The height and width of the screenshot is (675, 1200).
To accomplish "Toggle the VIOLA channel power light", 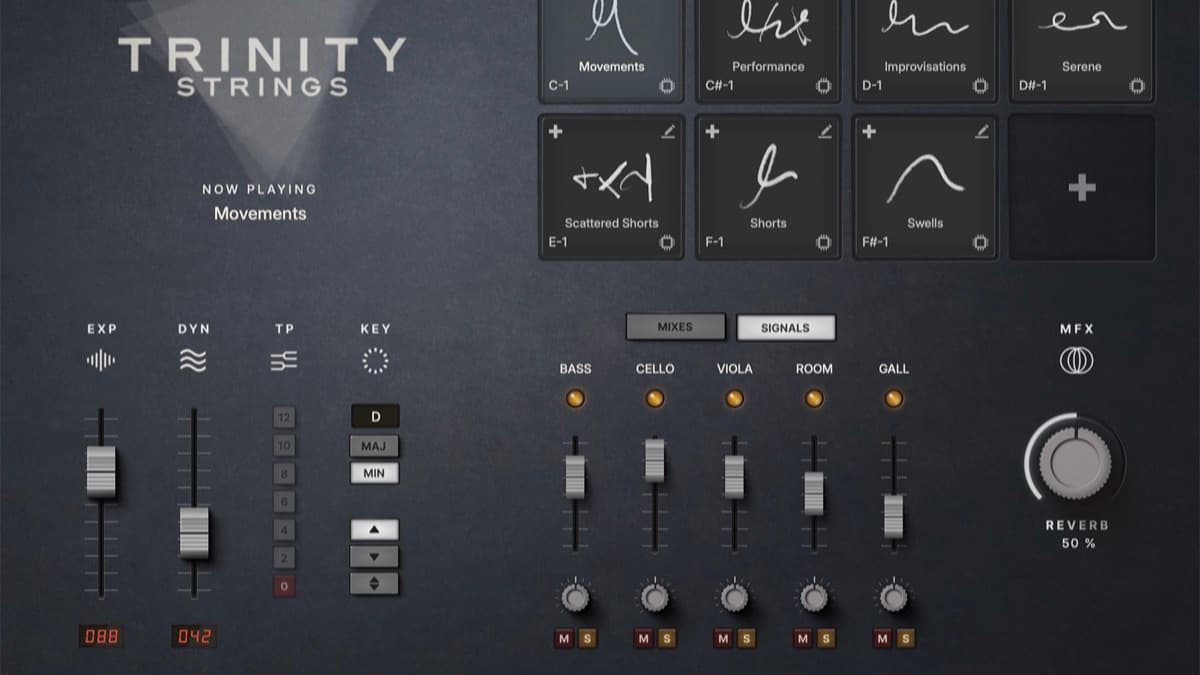I will (735, 398).
